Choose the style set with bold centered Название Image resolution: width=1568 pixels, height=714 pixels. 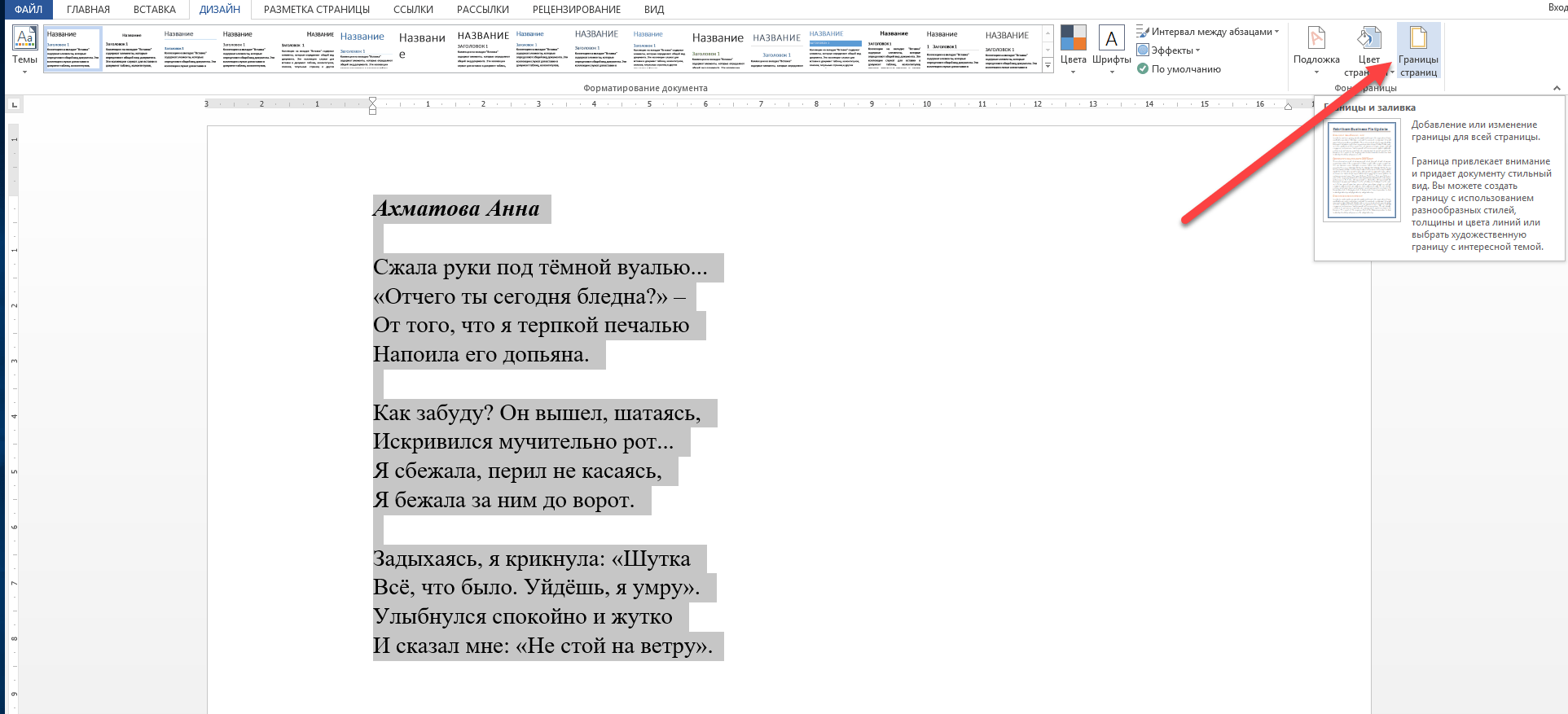coord(894,49)
